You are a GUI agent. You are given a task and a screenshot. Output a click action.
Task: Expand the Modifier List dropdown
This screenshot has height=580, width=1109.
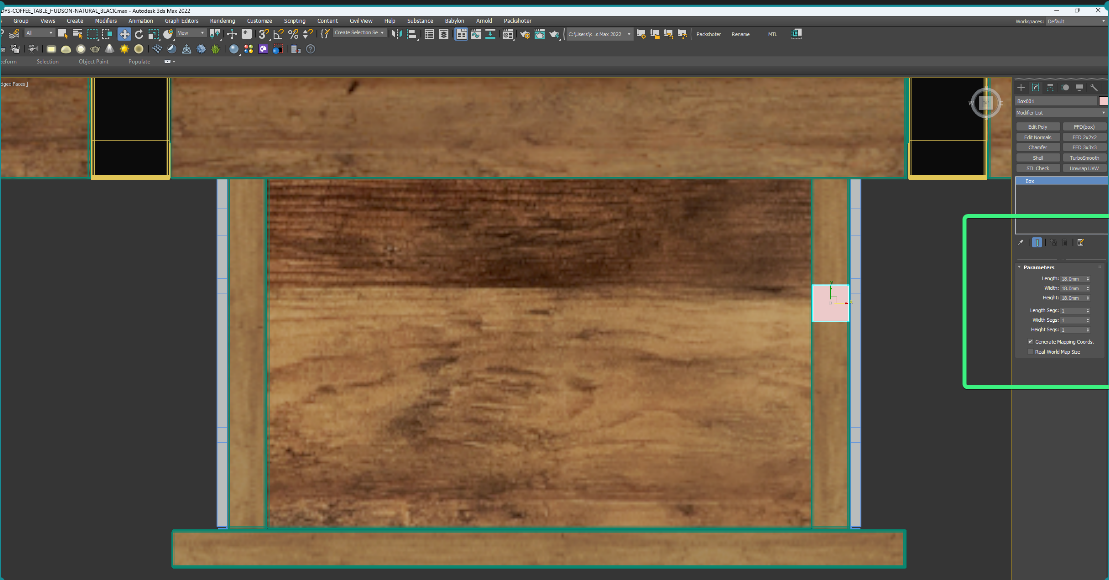coord(1061,113)
